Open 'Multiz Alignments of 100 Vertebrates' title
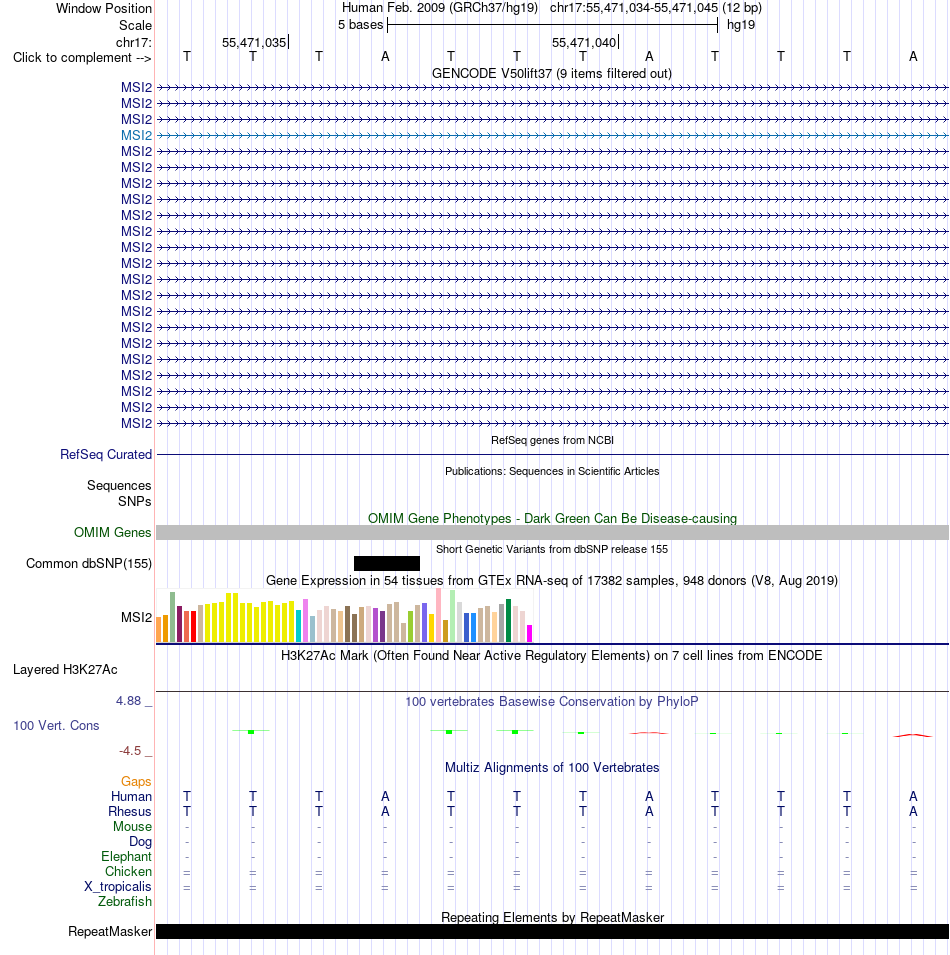This screenshot has height=955, width=950. point(552,767)
